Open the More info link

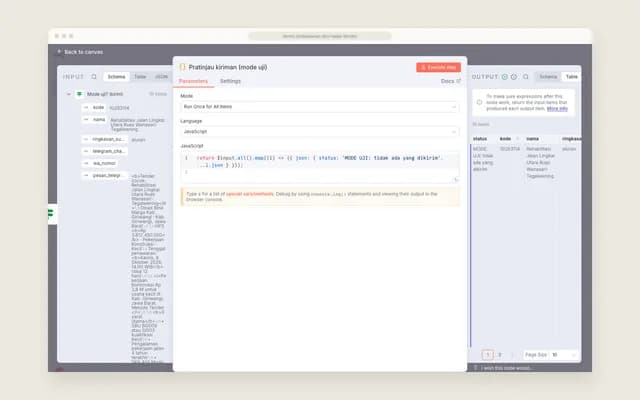coord(557,109)
